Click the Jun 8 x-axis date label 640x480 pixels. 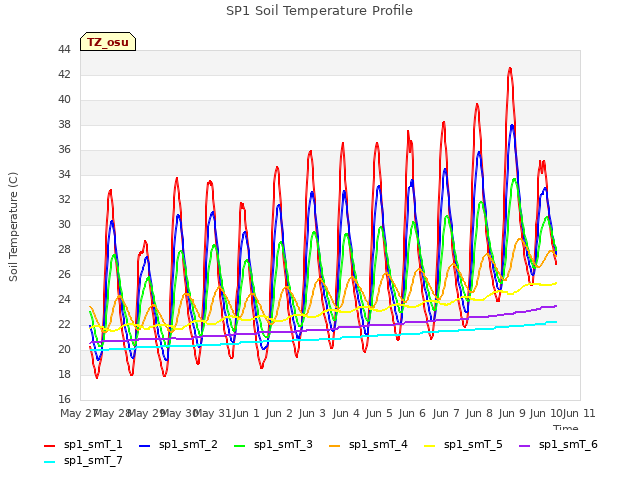(480, 413)
